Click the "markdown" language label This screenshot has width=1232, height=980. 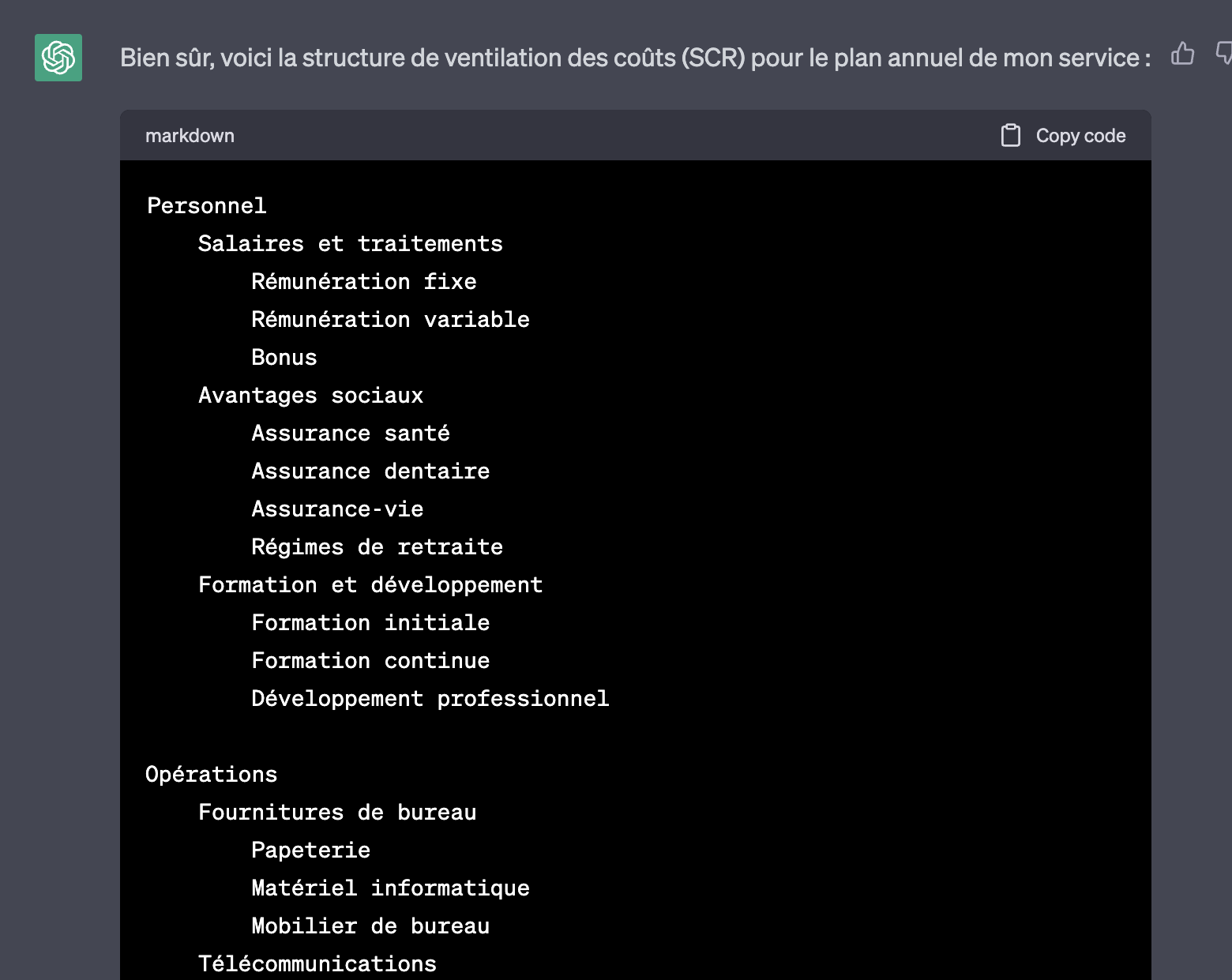190,136
